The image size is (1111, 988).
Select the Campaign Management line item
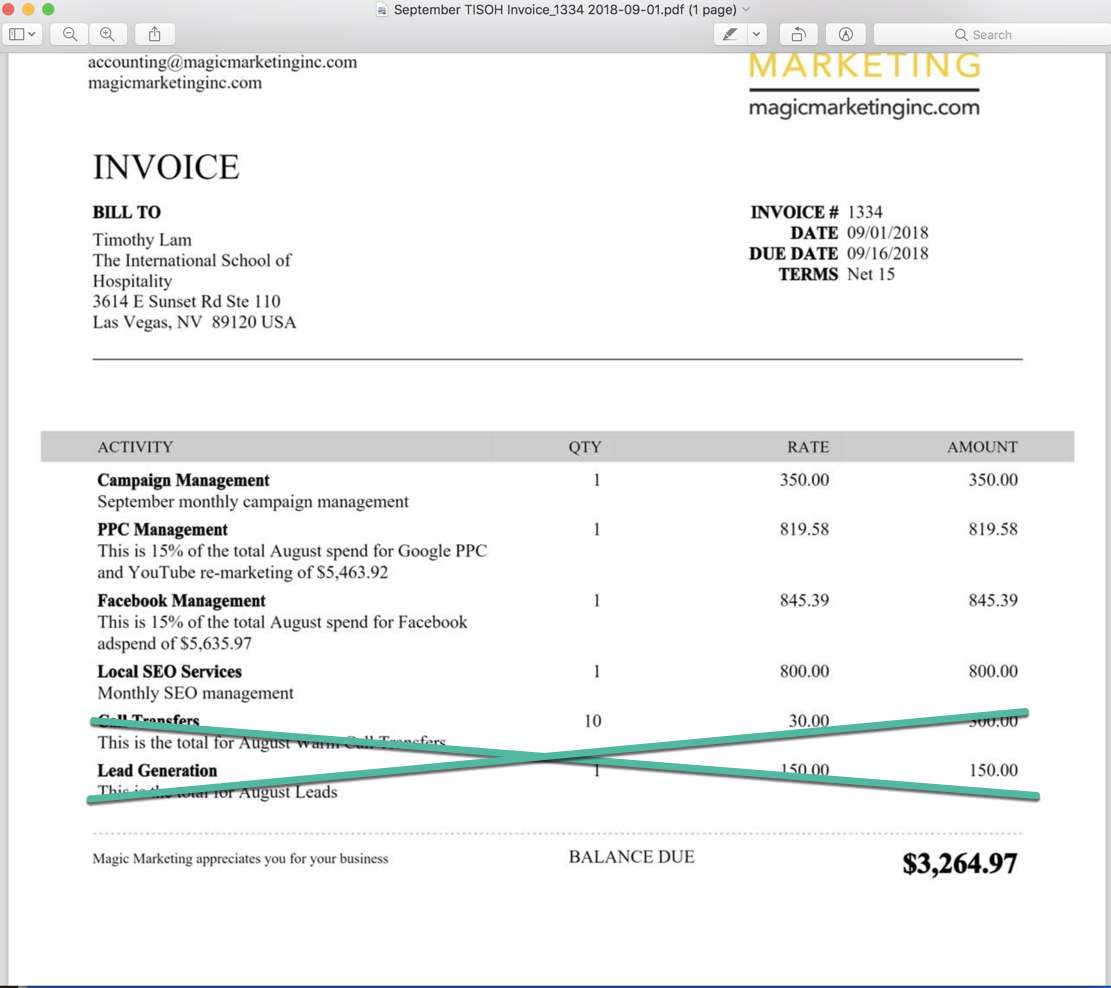click(184, 480)
